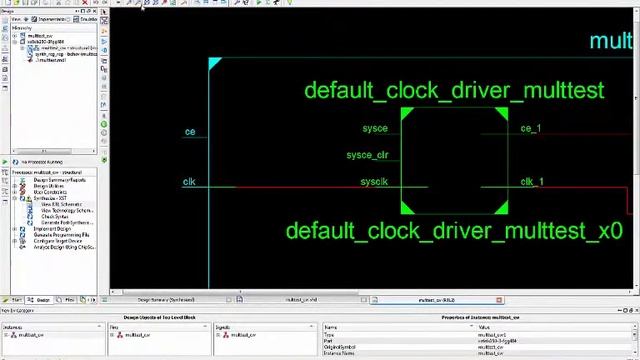640x360 pixels.
Task: Click the Design Utilities tools icon
Action: [x=23, y=186]
